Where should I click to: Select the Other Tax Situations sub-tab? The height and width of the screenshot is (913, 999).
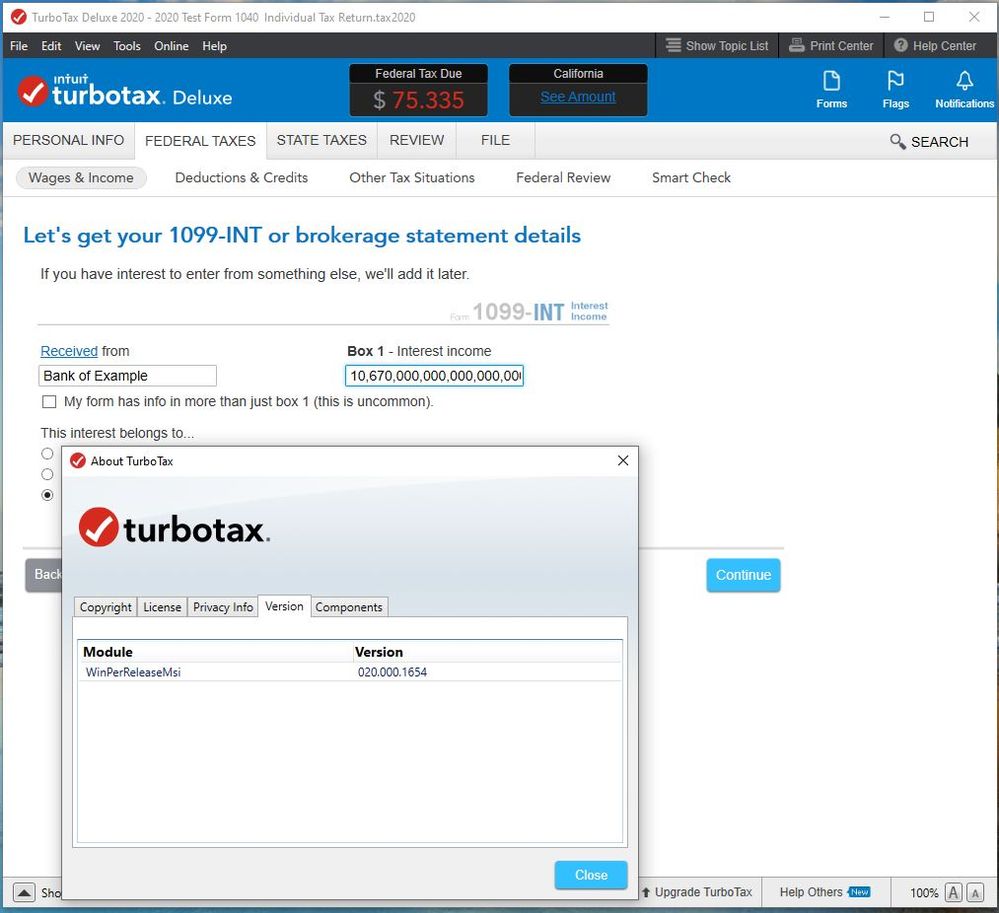tap(412, 178)
